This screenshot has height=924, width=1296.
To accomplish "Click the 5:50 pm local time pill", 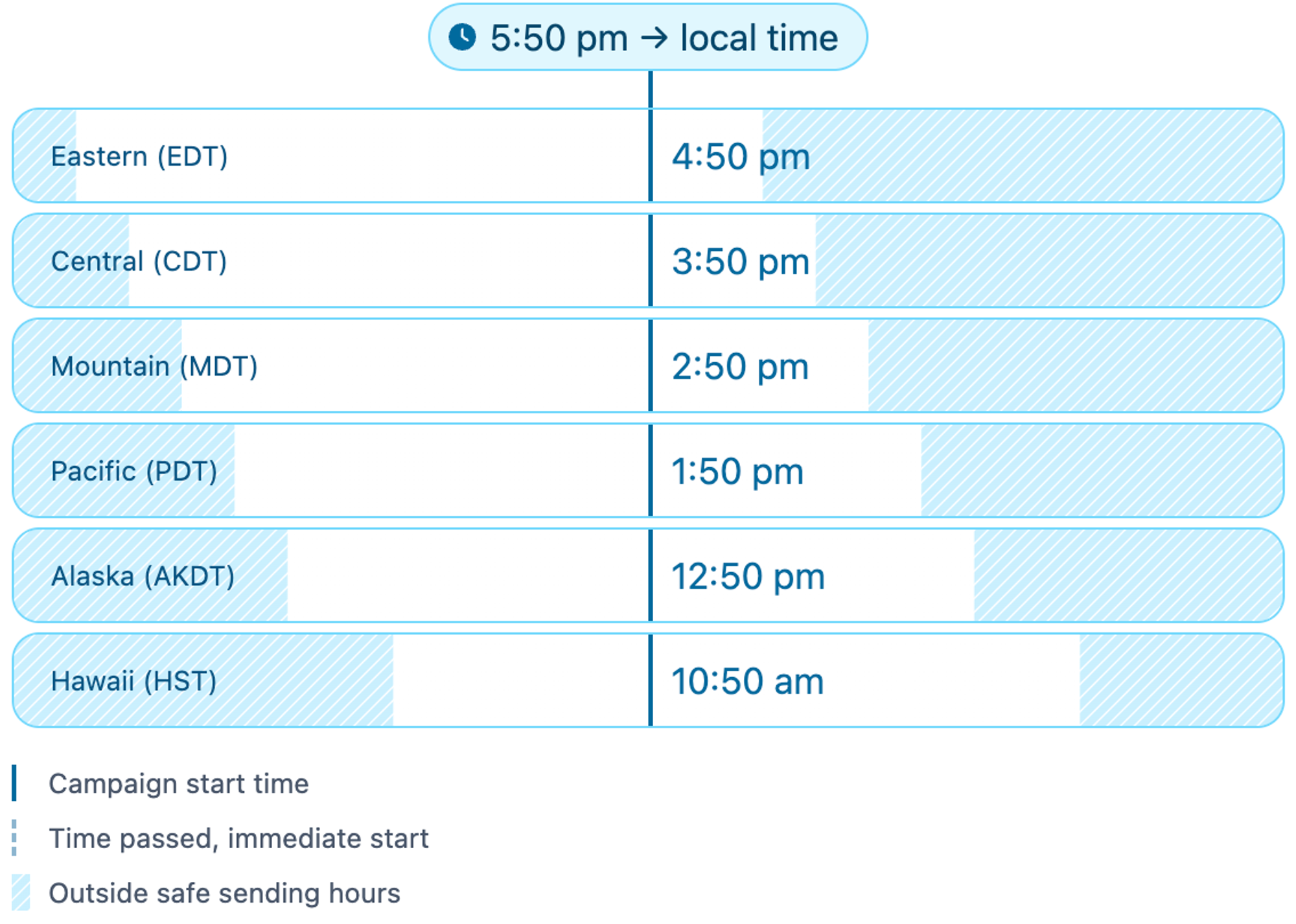I will [x=648, y=37].
